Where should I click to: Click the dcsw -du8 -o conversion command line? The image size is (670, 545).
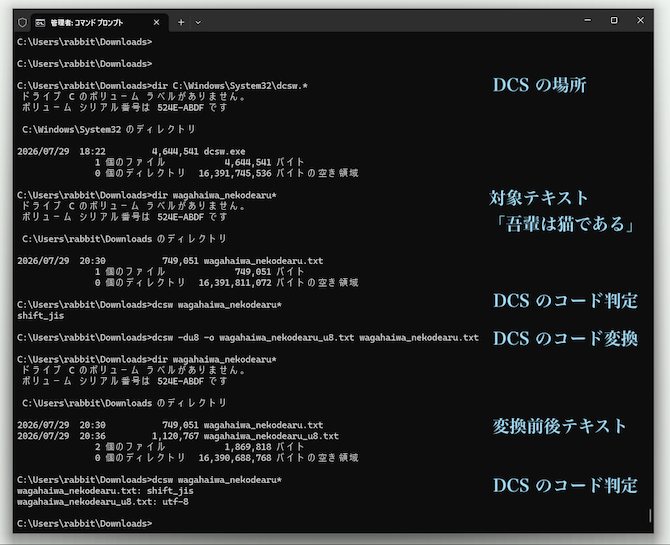(x=248, y=338)
